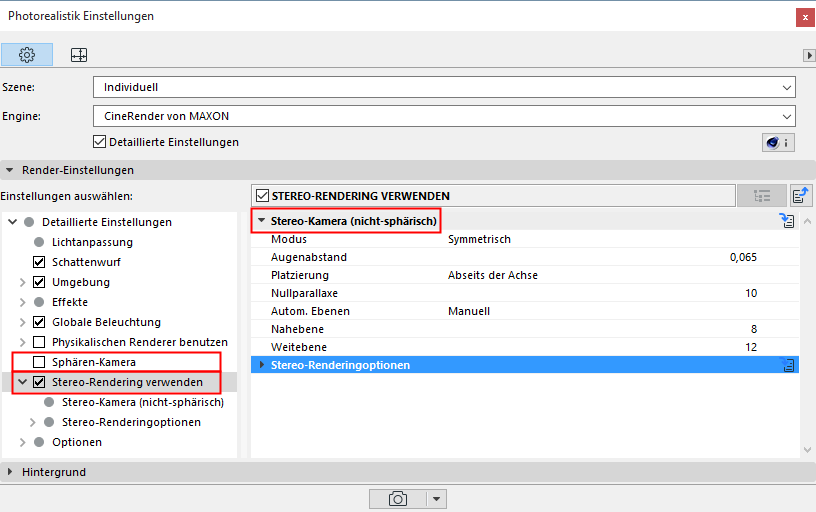The height and width of the screenshot is (512, 816).
Task: Click the Weitebene label
Action: pos(299,347)
